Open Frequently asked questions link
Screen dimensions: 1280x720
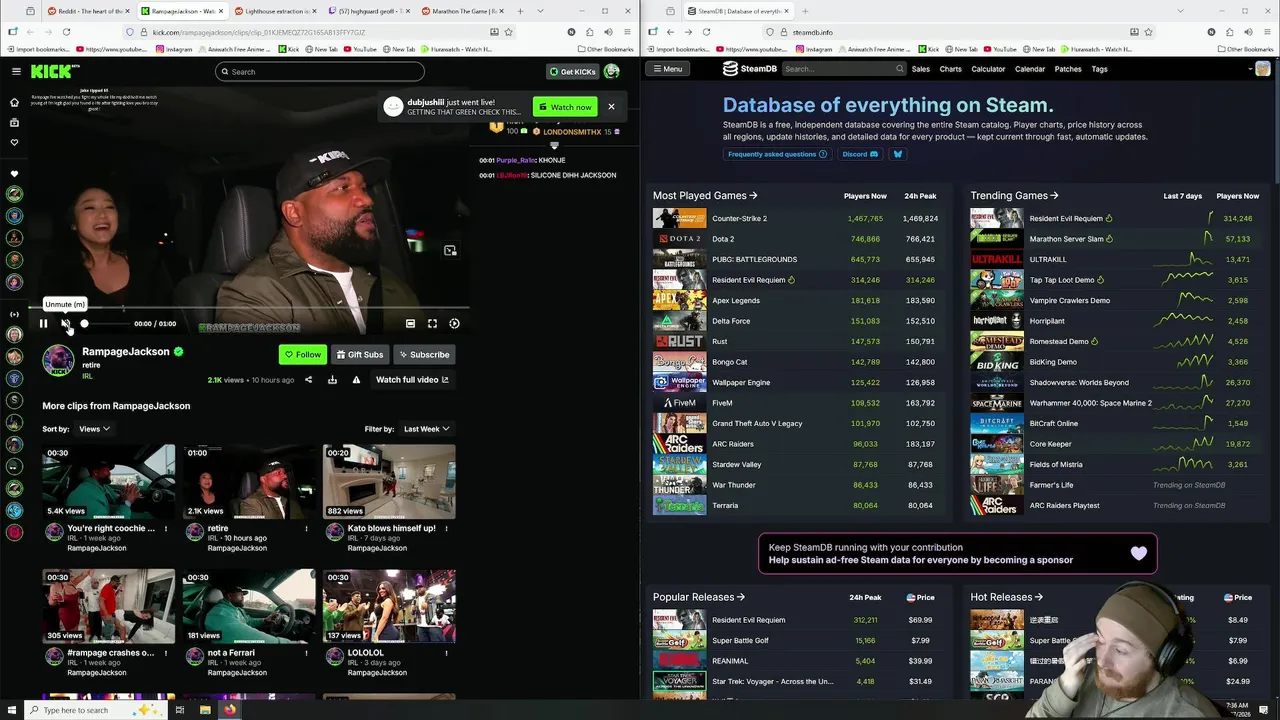pyautogui.click(x=777, y=154)
